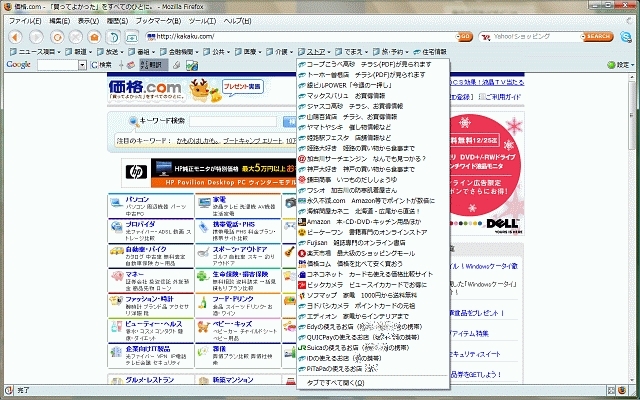Image resolution: width=640 pixels, height=400 pixels.
Task: Open the 表示(V) menu
Action: (88, 21)
